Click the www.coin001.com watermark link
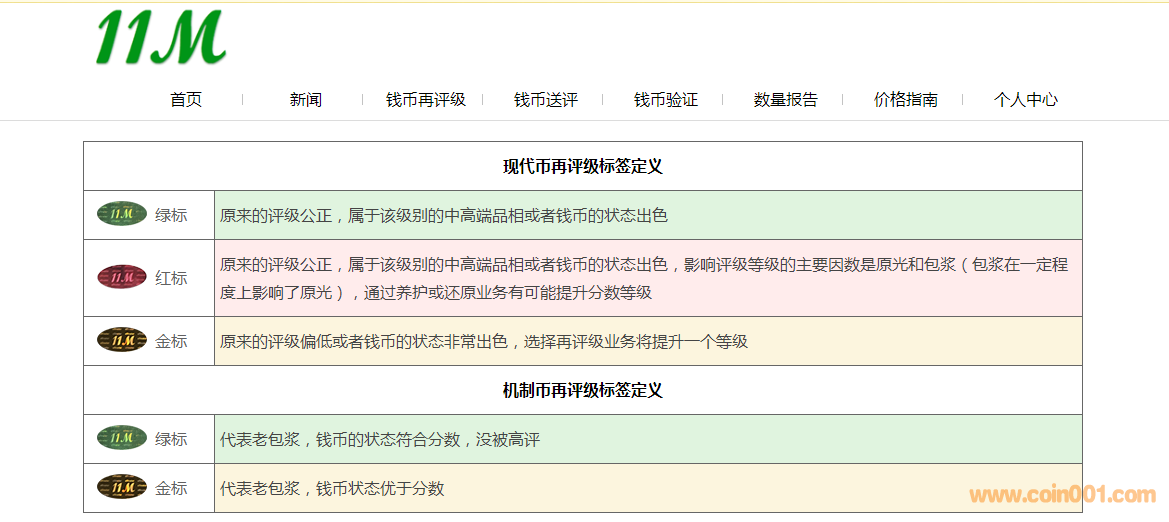1169x522 pixels. tap(1062, 494)
